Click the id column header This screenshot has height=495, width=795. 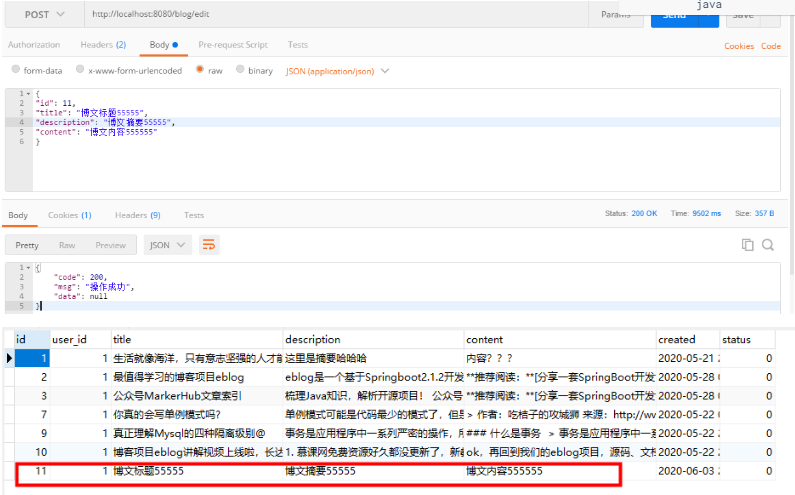tap(32, 339)
